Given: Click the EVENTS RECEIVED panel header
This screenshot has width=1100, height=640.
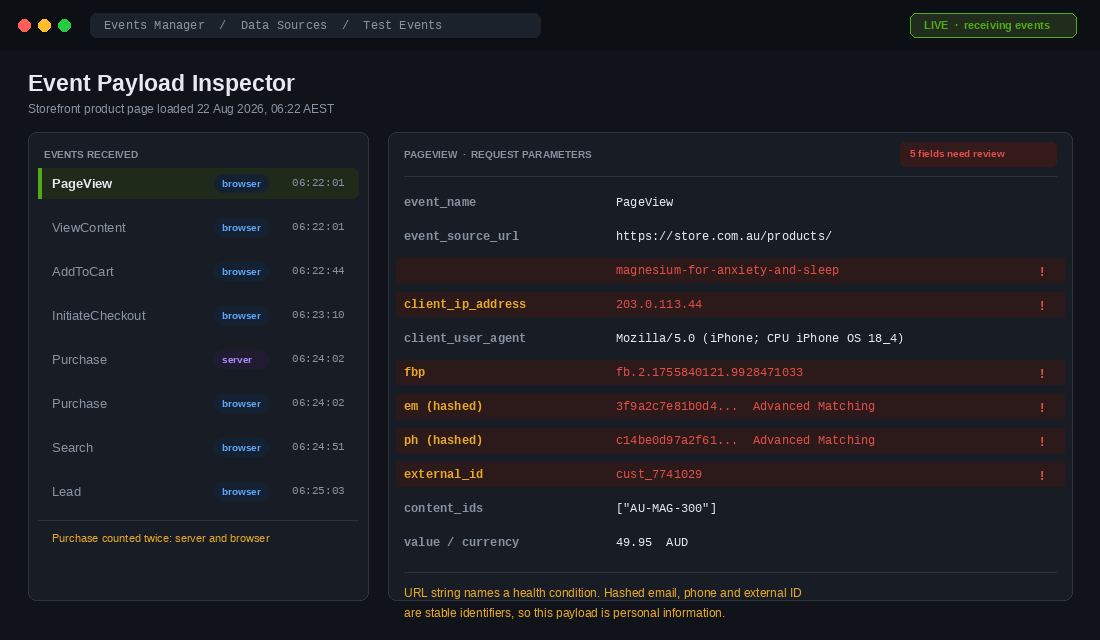Looking at the screenshot, I should (91, 154).
